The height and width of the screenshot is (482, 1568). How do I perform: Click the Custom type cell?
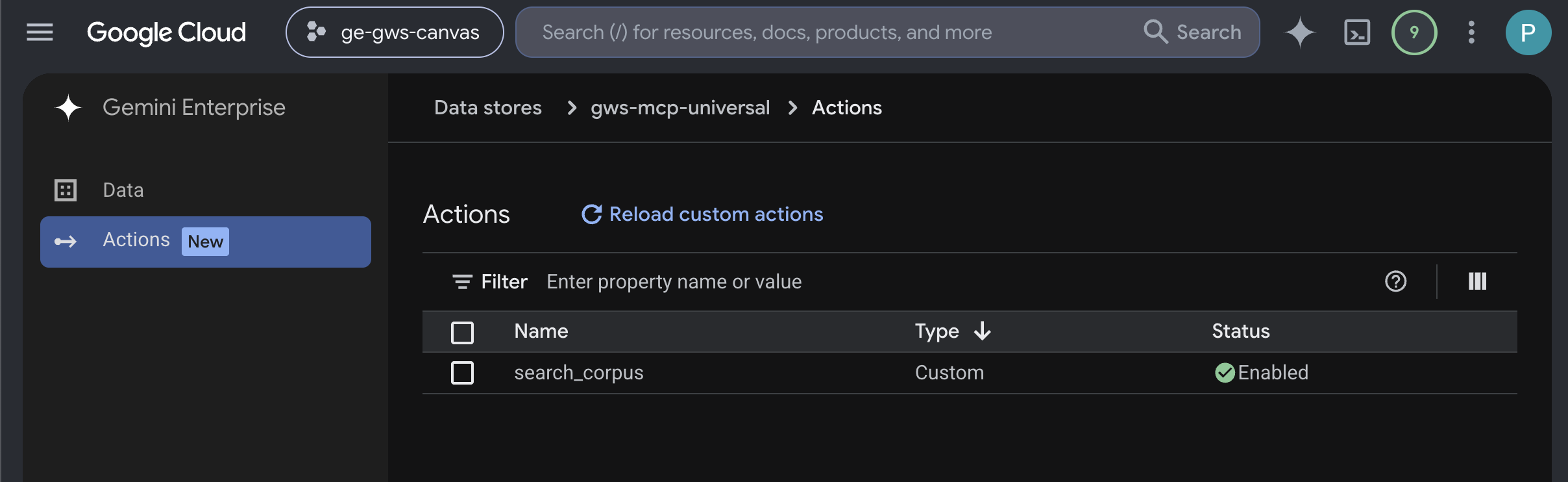coord(949,373)
